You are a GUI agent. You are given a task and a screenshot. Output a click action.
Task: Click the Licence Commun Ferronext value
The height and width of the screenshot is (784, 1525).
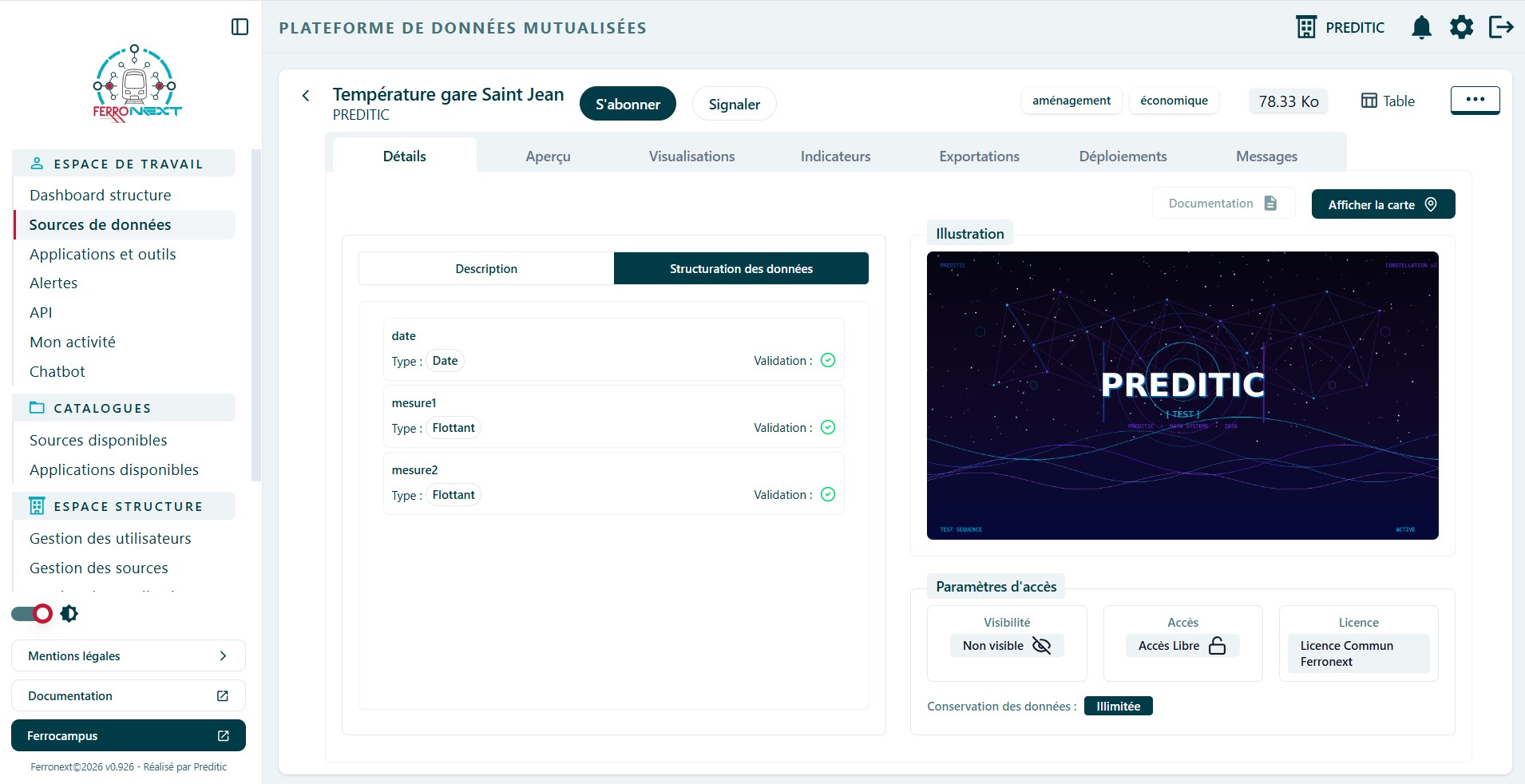1358,653
